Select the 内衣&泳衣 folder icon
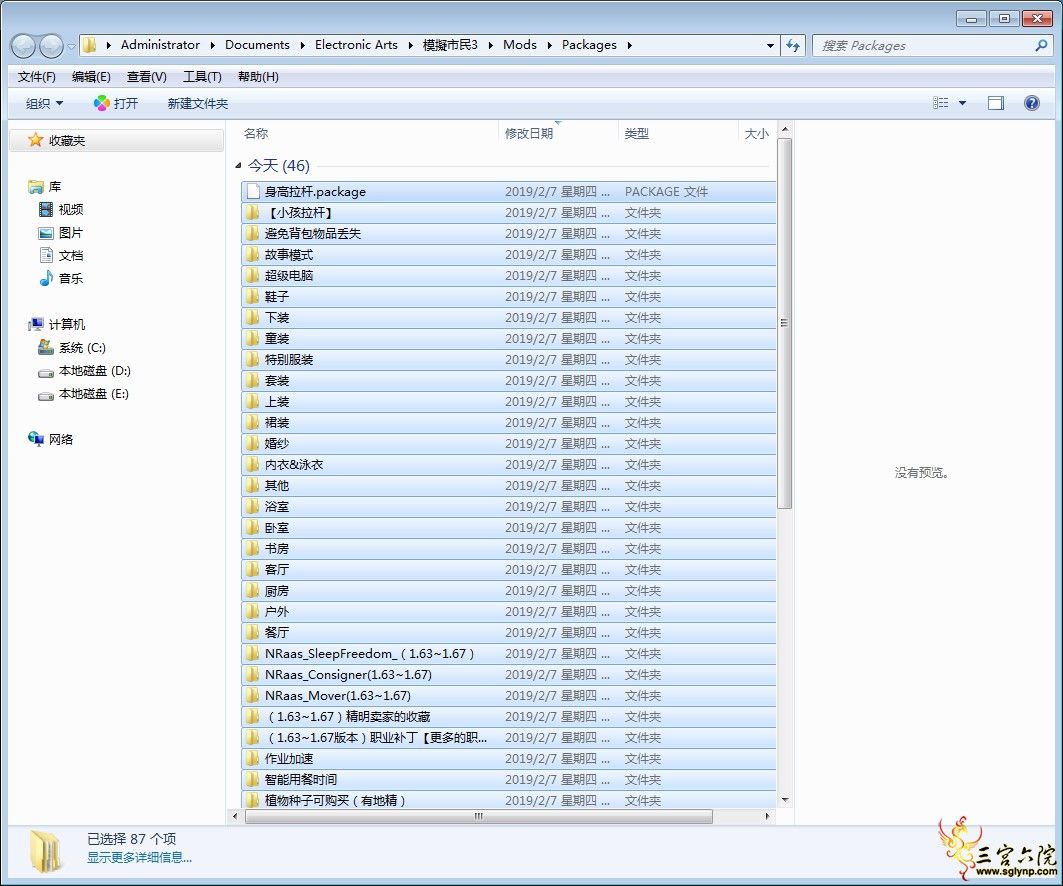Screen dimensions: 1063x886 (253, 465)
